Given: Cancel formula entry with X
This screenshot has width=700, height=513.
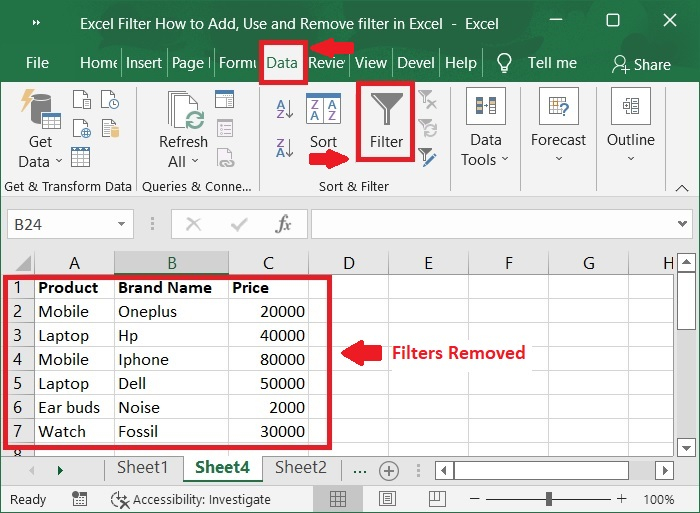Looking at the screenshot, I should 193,224.
